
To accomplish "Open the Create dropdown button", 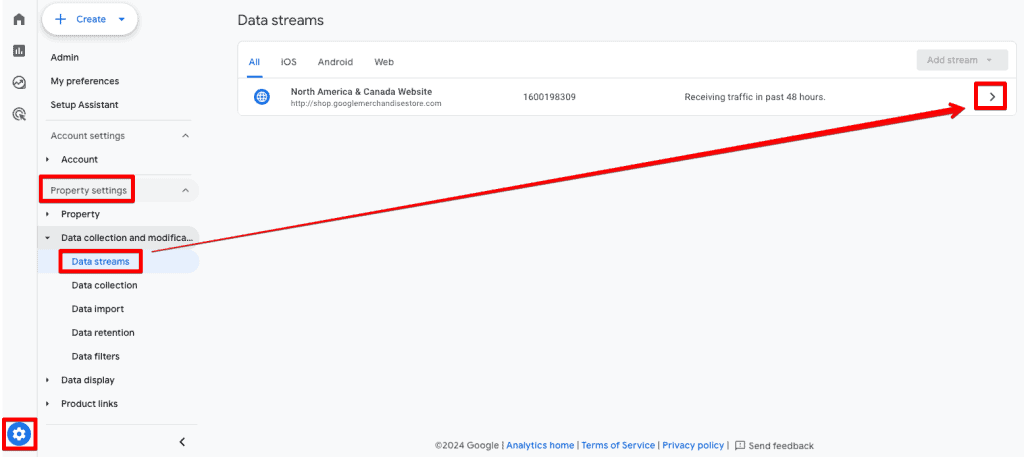I will (90, 20).
